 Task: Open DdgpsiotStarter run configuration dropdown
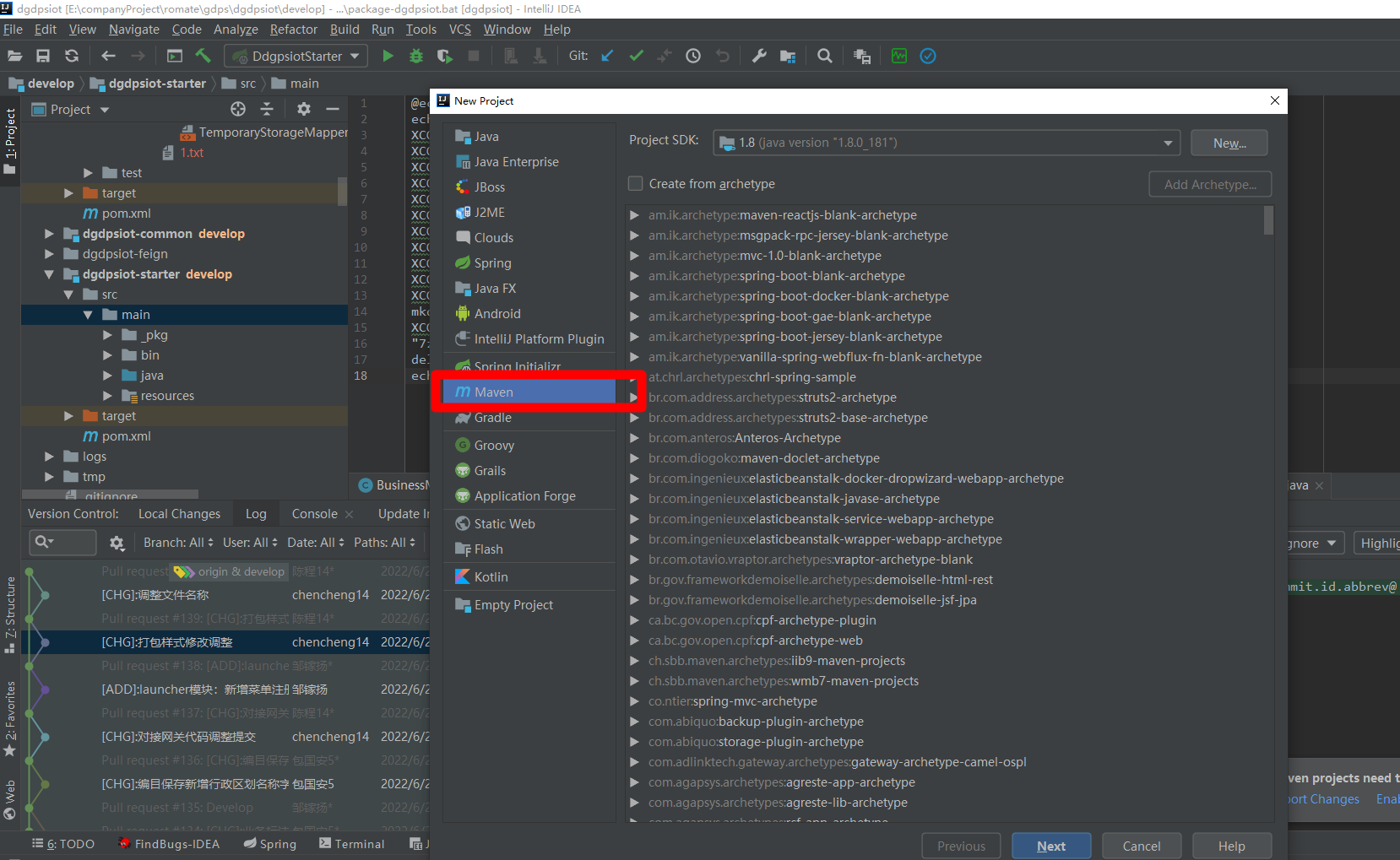[x=296, y=56]
